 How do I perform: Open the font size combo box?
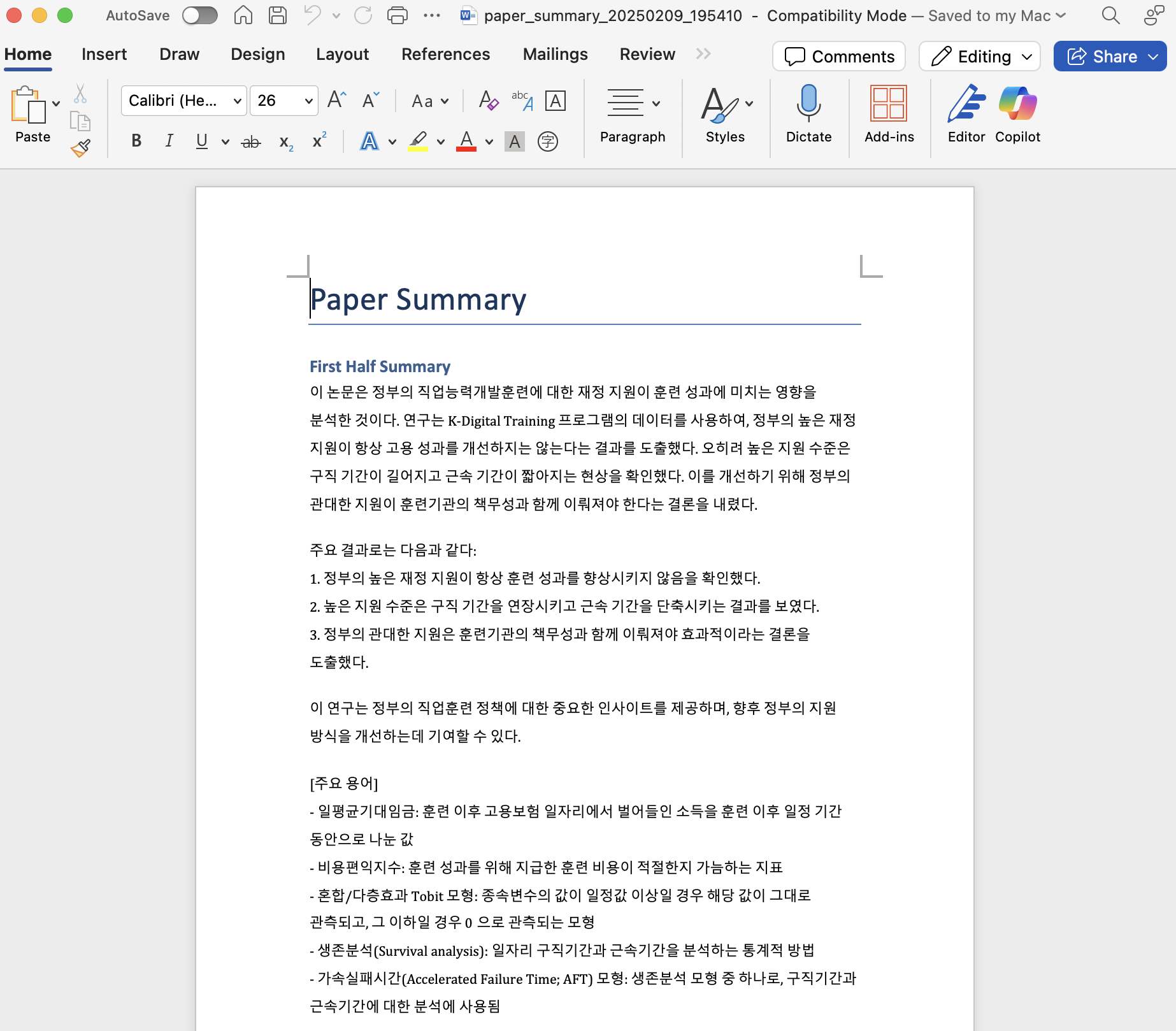pyautogui.click(x=284, y=101)
